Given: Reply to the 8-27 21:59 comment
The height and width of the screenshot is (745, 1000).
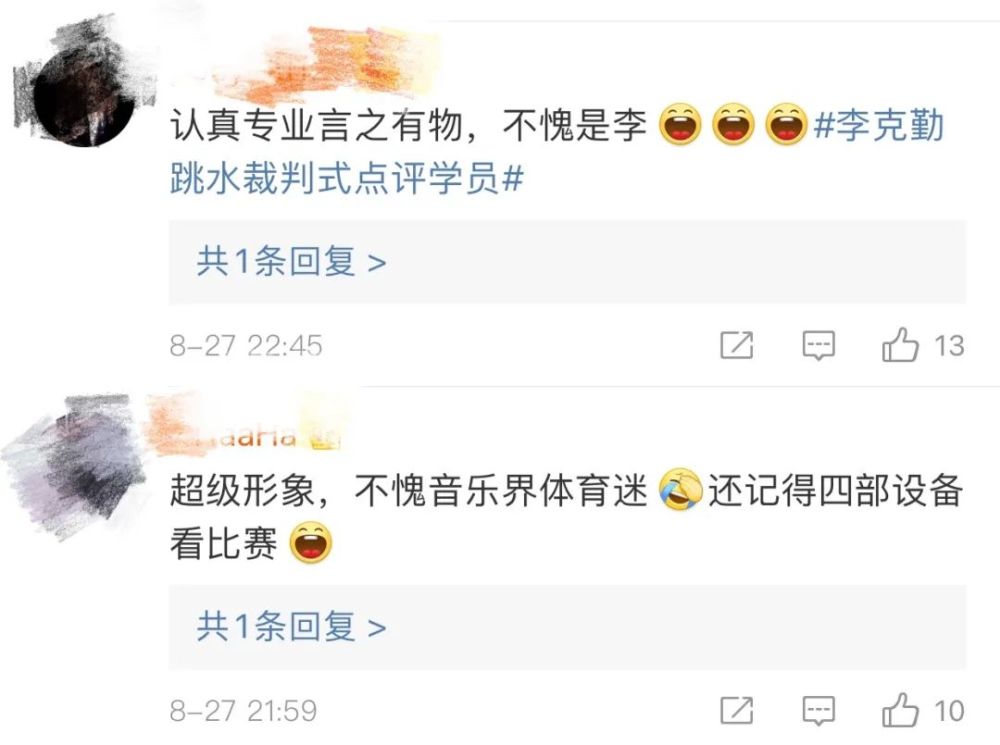Looking at the screenshot, I should click(818, 711).
